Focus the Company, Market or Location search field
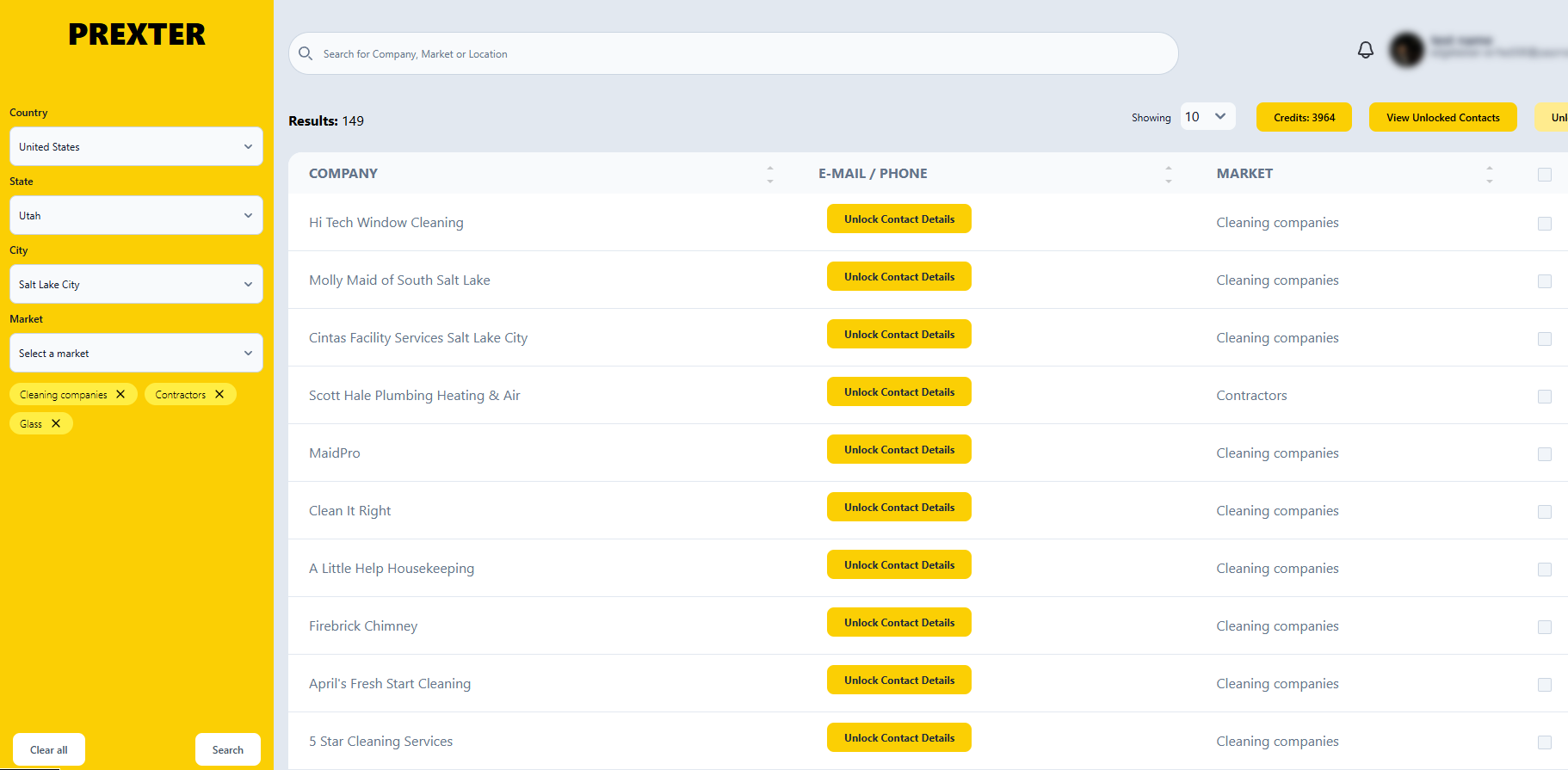Image resolution: width=1568 pixels, height=770 pixels. click(733, 53)
